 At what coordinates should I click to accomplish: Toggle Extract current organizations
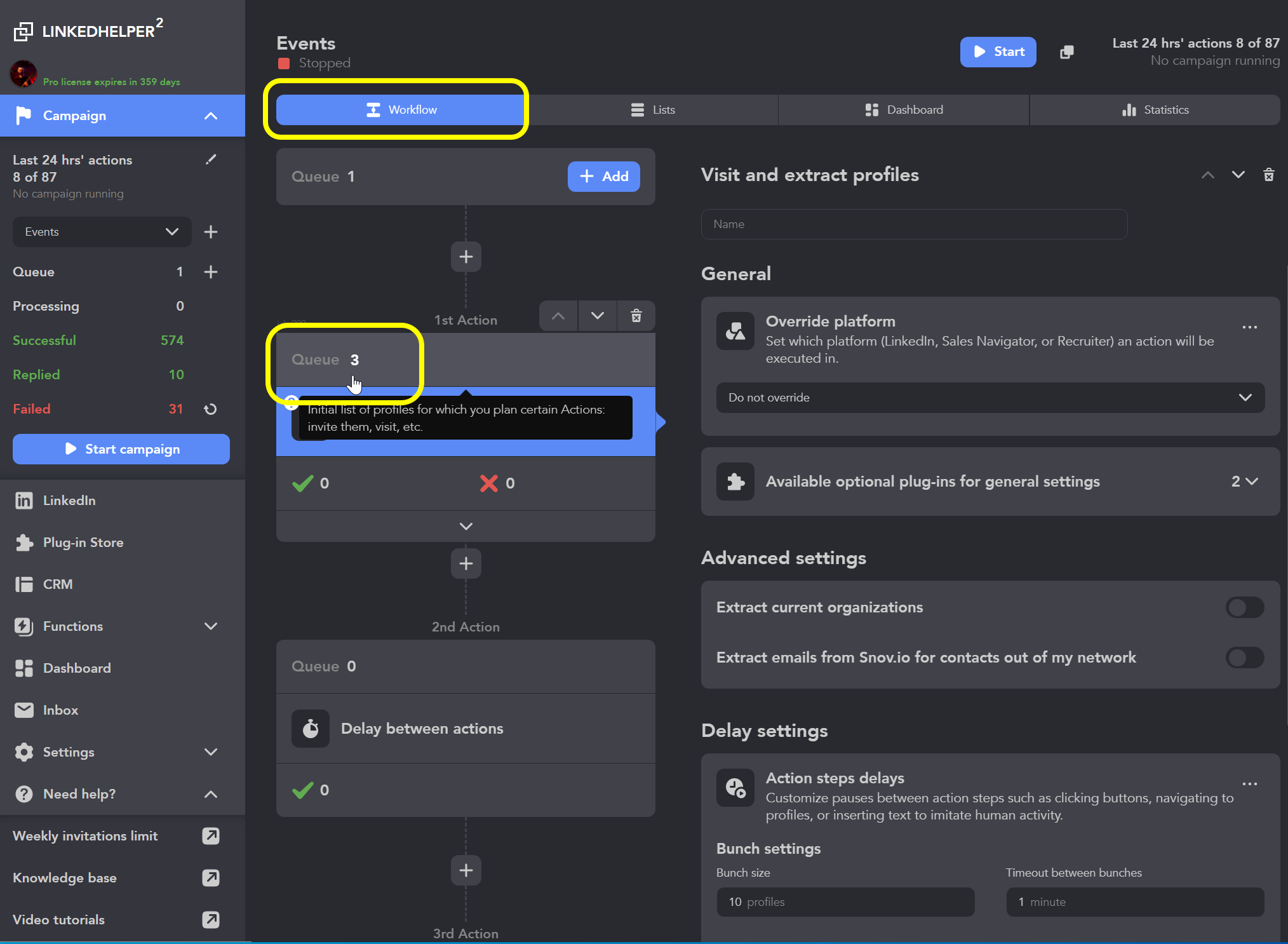pos(1245,607)
